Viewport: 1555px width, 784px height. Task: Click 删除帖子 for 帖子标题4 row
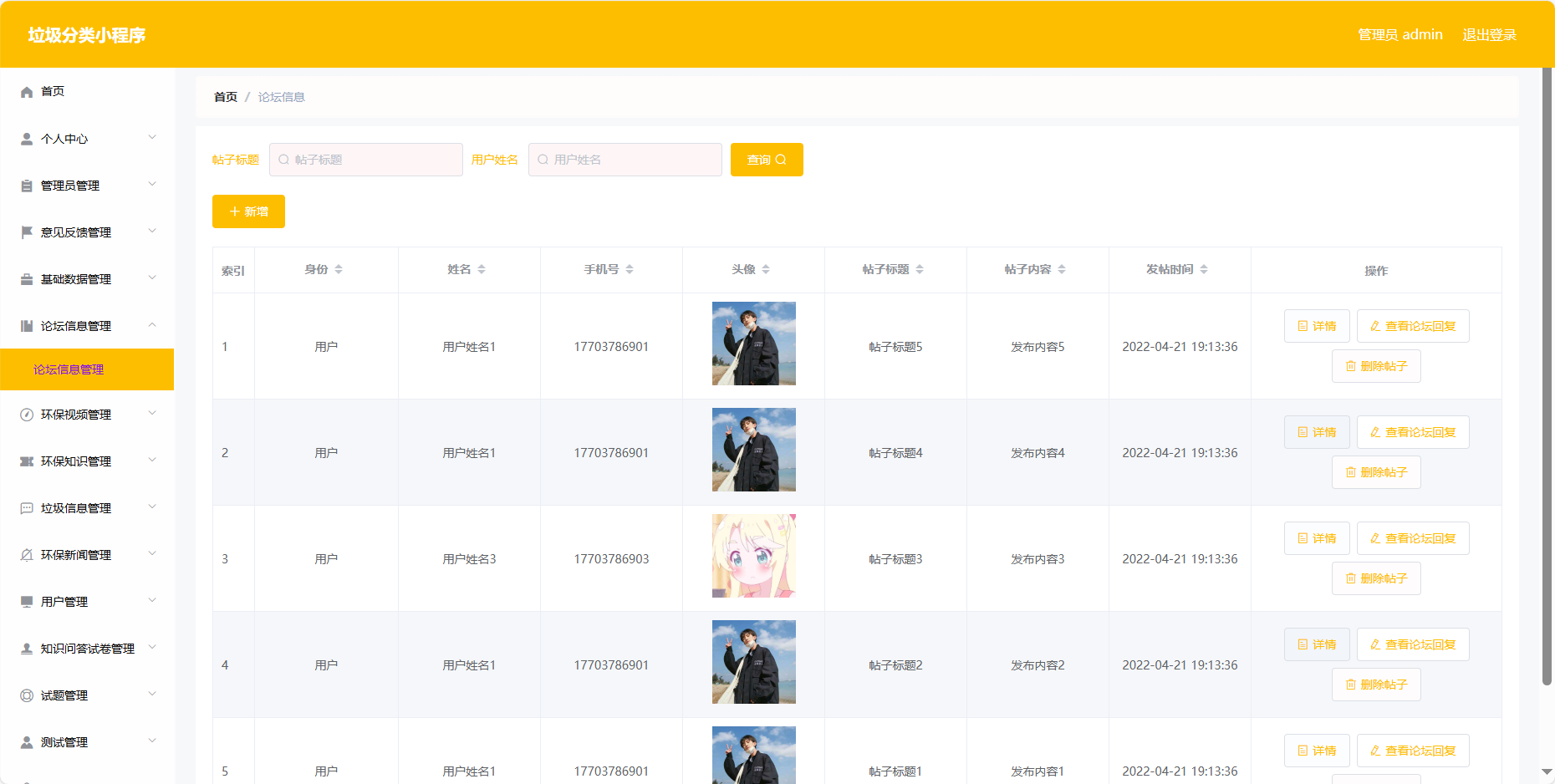(1376, 472)
